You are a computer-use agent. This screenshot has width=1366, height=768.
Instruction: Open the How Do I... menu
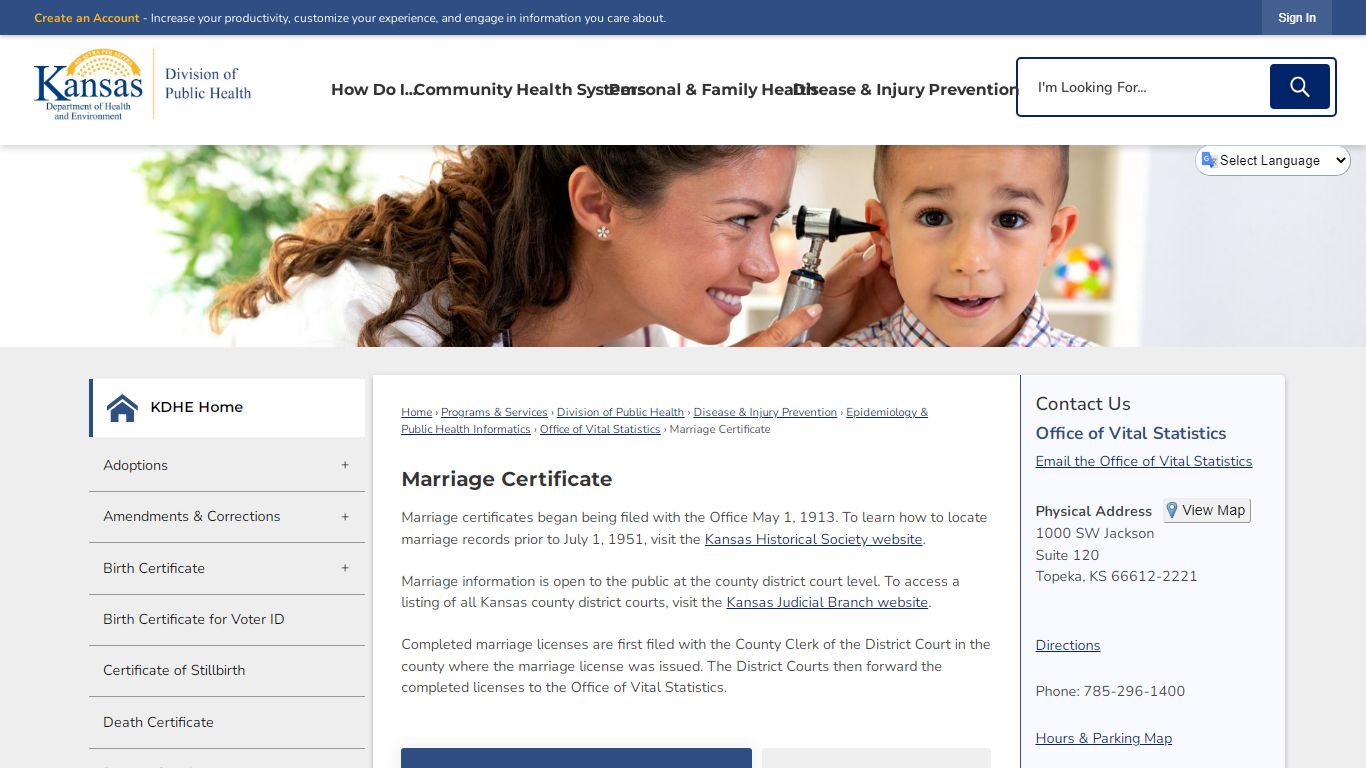(372, 90)
